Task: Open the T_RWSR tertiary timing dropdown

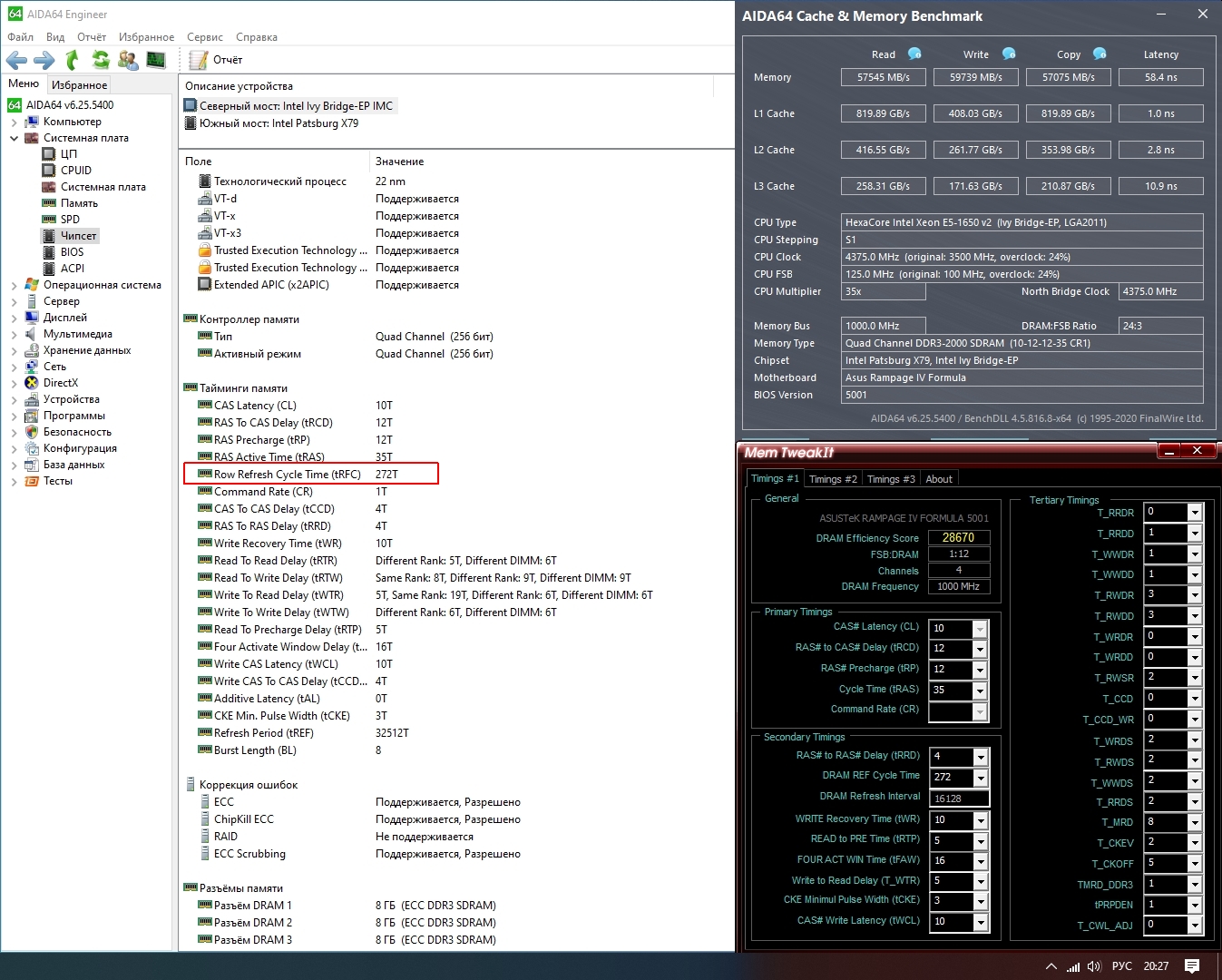Action: click(1195, 678)
